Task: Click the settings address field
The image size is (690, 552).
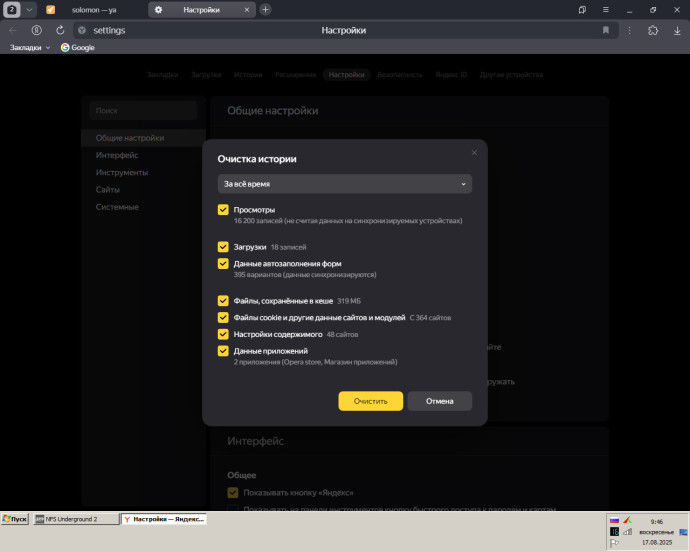Action: click(x=345, y=30)
